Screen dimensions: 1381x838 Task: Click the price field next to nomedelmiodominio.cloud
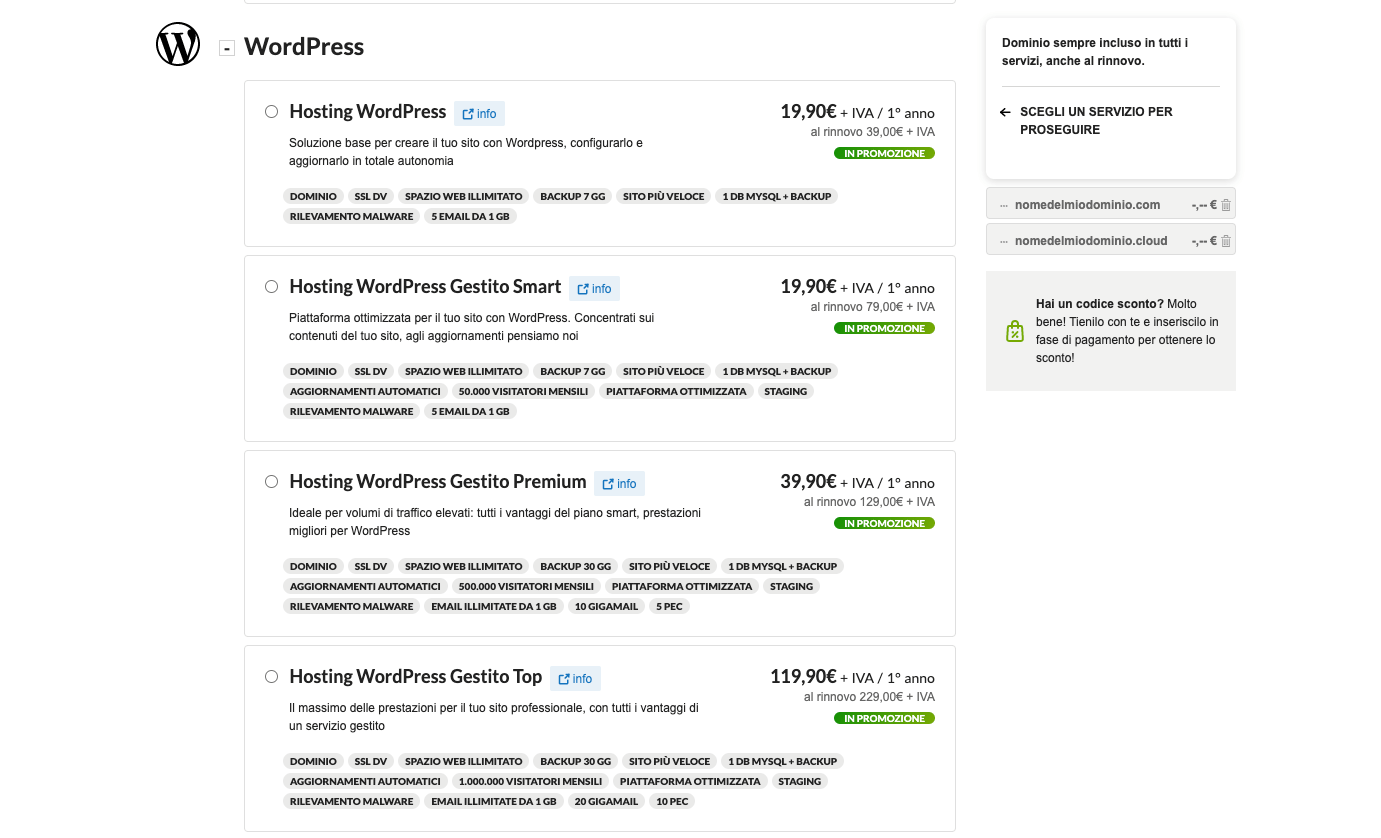point(1205,239)
